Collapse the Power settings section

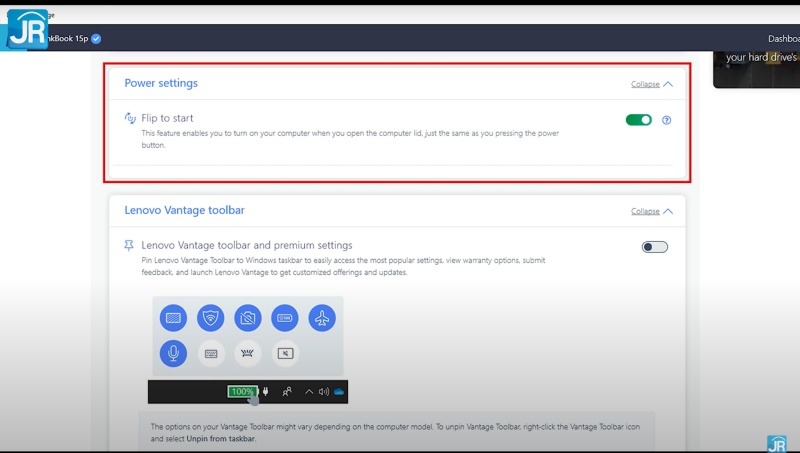coord(645,84)
